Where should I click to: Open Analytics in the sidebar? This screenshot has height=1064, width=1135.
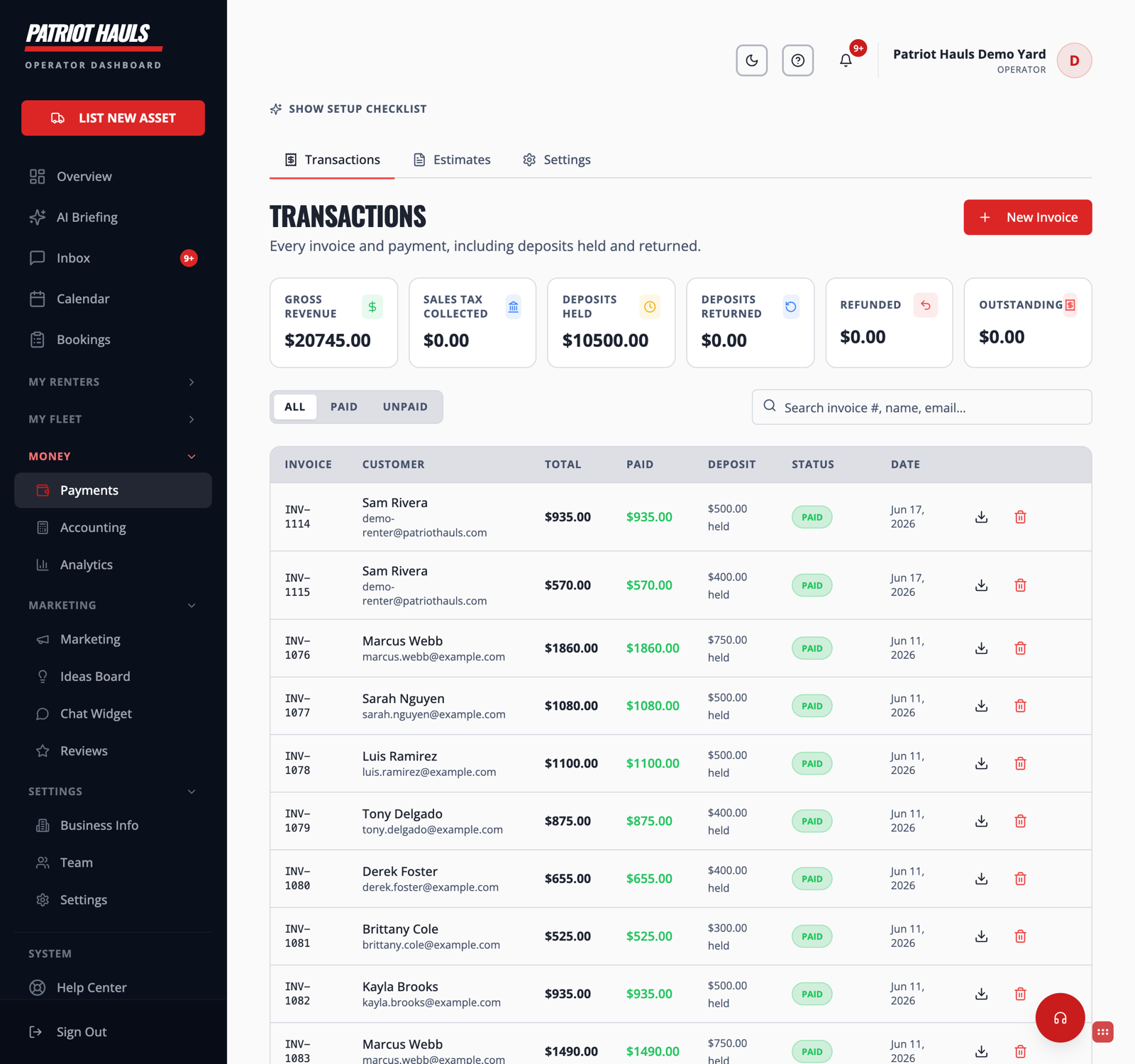pos(113,565)
